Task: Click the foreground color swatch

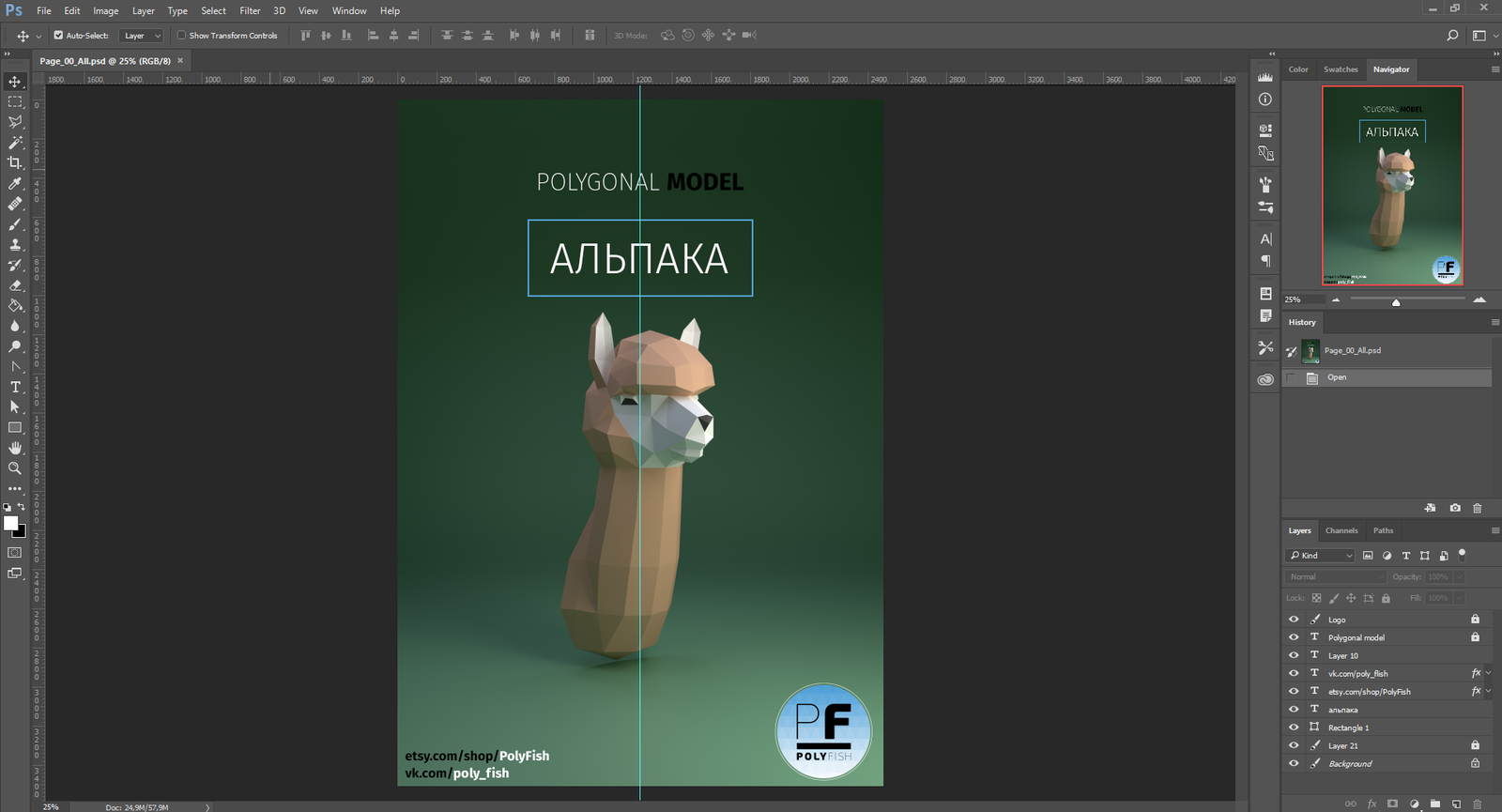Action: [10, 523]
